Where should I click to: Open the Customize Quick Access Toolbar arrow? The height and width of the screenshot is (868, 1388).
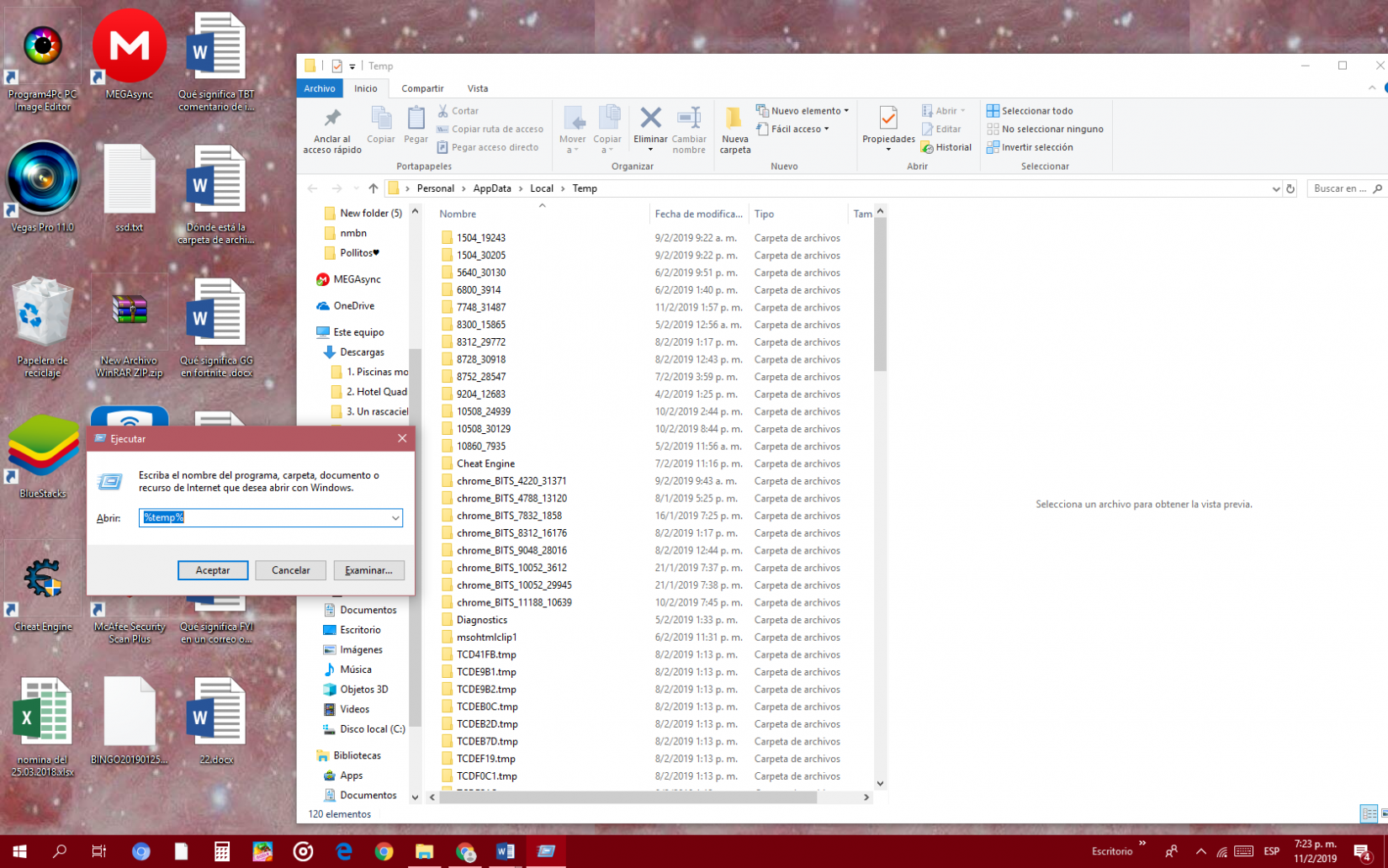352,66
